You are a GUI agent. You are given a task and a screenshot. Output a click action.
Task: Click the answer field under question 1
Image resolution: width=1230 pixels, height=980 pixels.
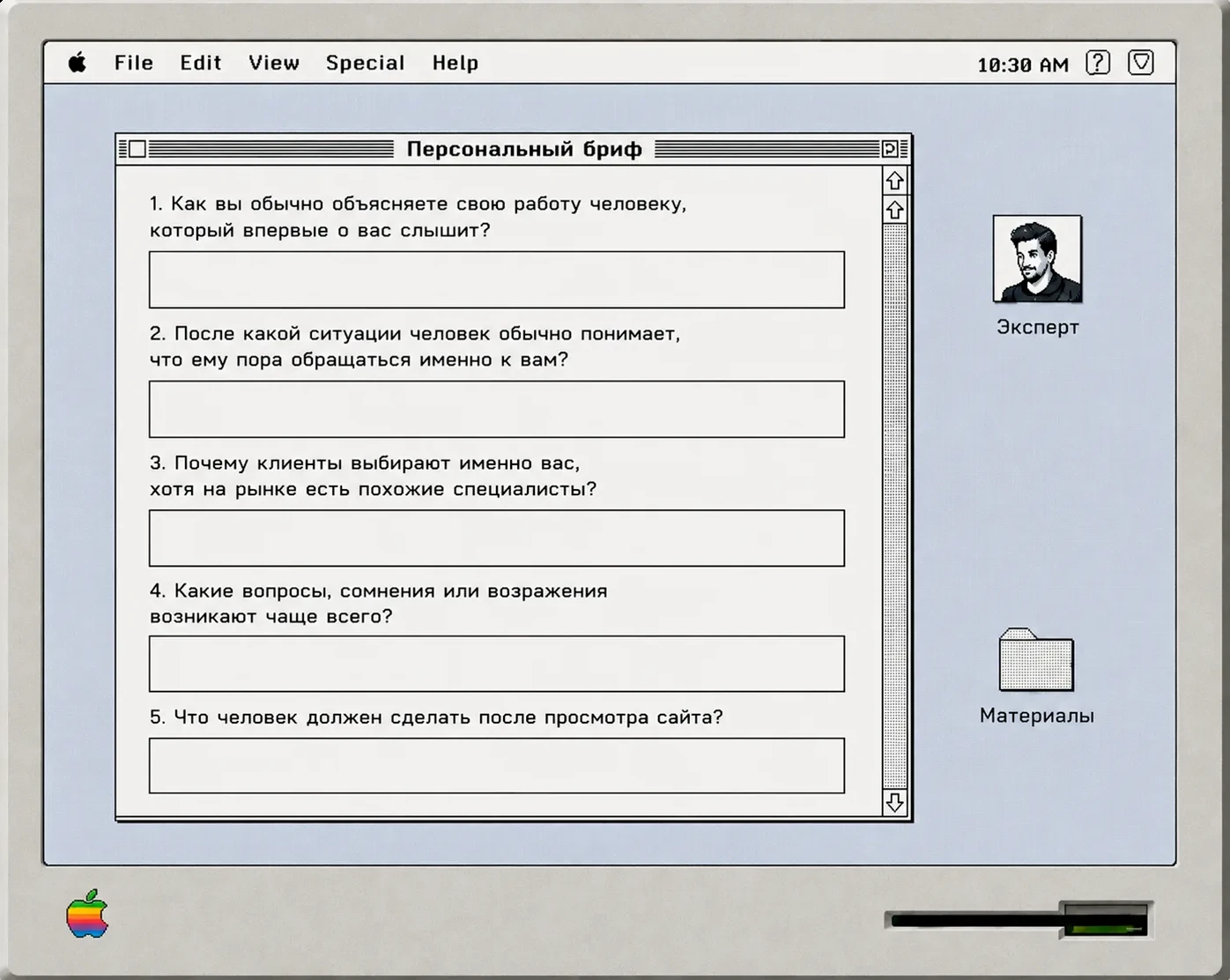(497, 280)
